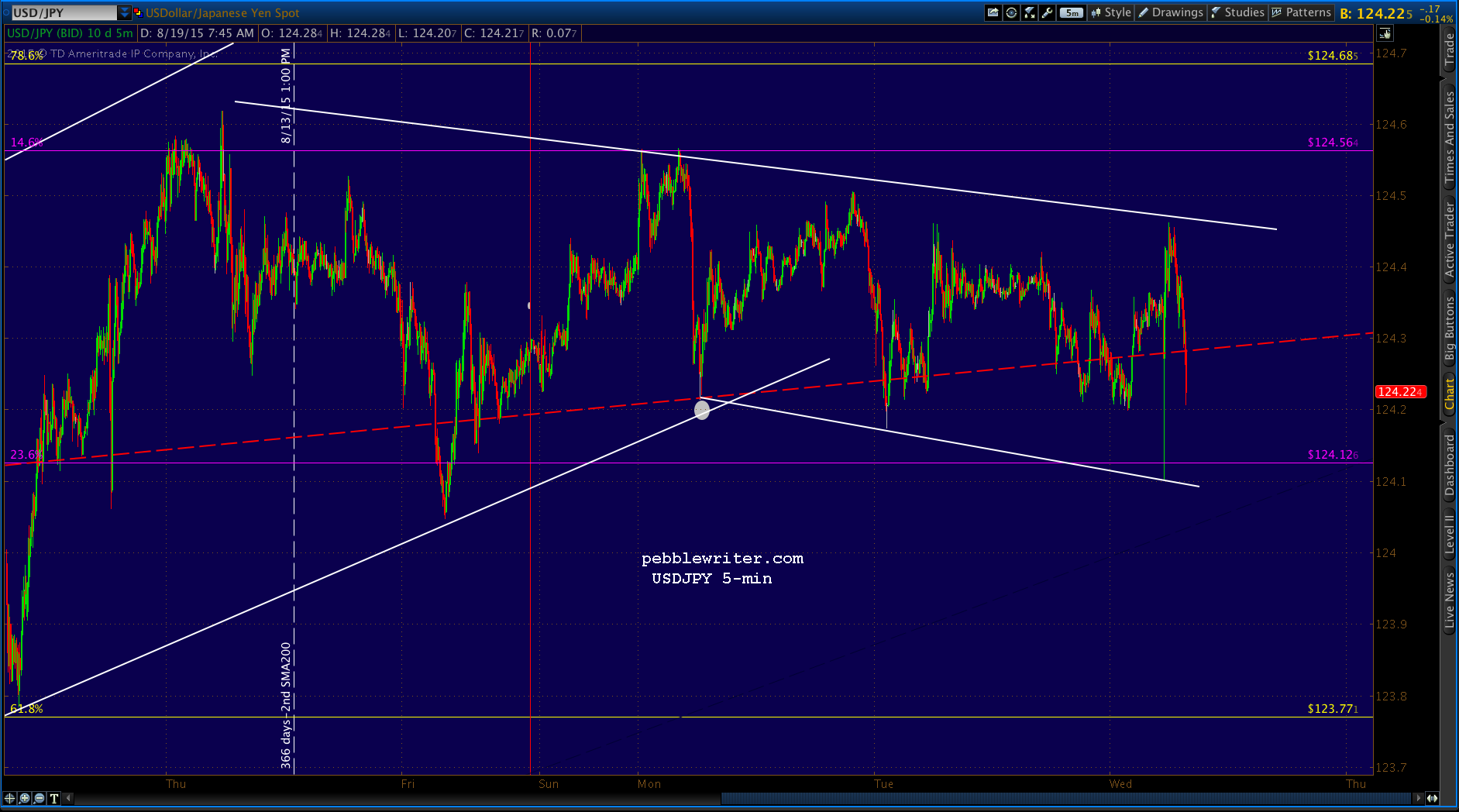Select the text annotation T tool
This screenshot has width=1459, height=812.
click(54, 798)
